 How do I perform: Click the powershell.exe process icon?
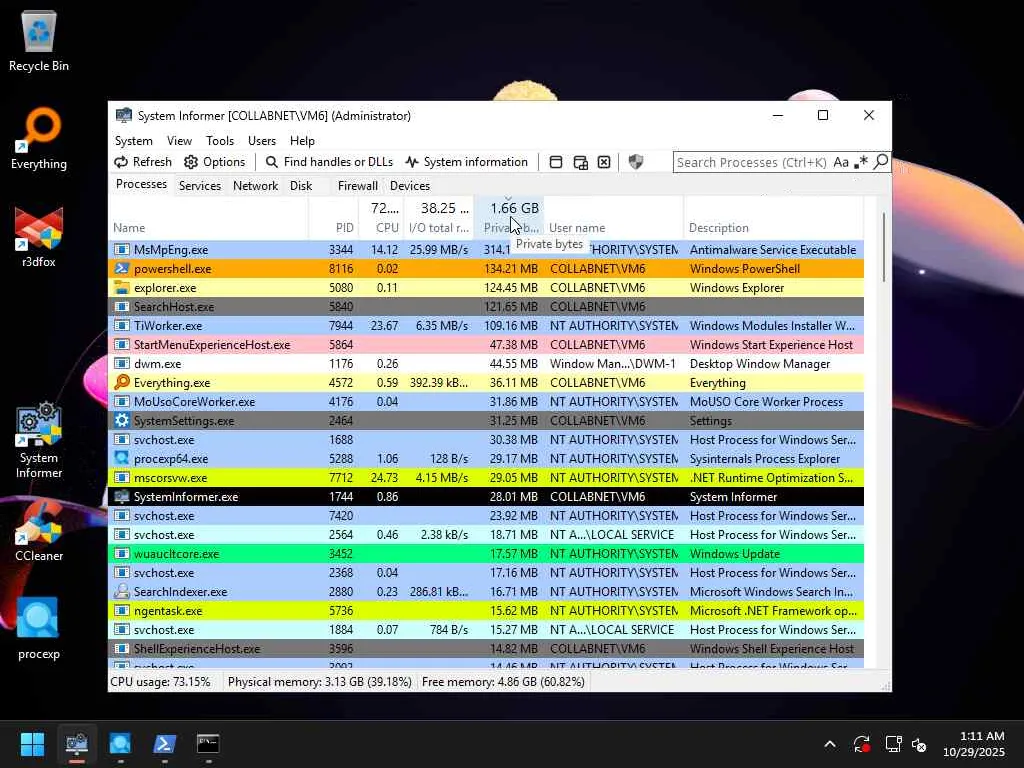121,268
